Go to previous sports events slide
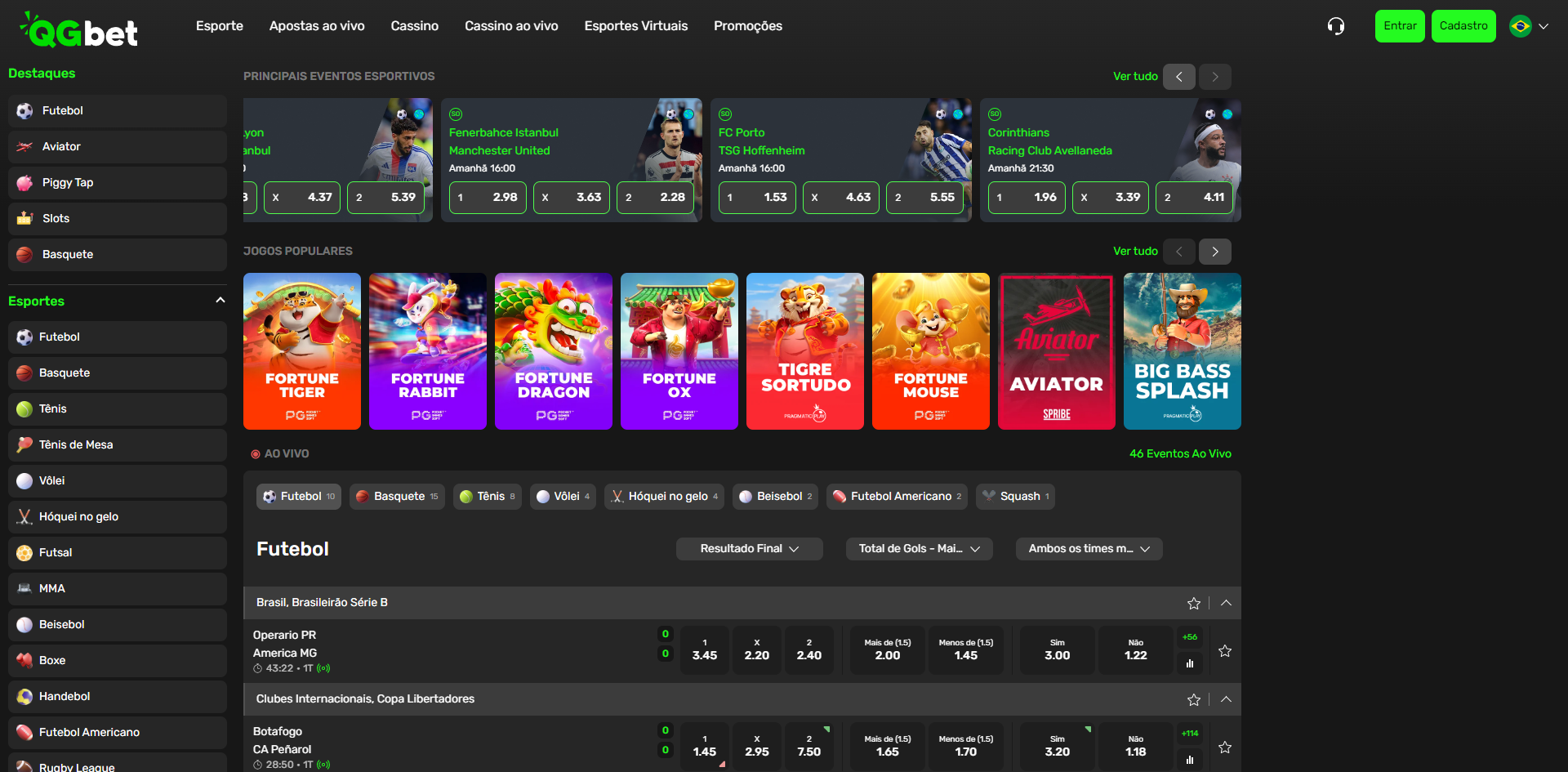This screenshot has width=1568, height=772. 1179,77
